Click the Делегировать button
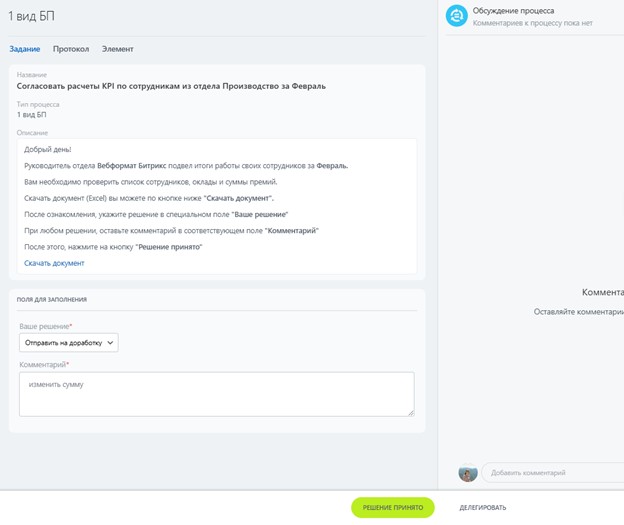This screenshot has width=624, height=525. coord(482,508)
